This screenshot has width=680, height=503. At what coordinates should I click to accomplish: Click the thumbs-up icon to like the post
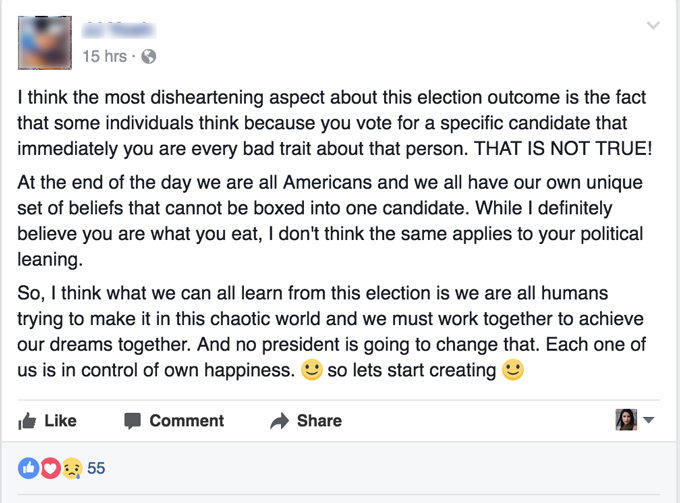(x=28, y=421)
